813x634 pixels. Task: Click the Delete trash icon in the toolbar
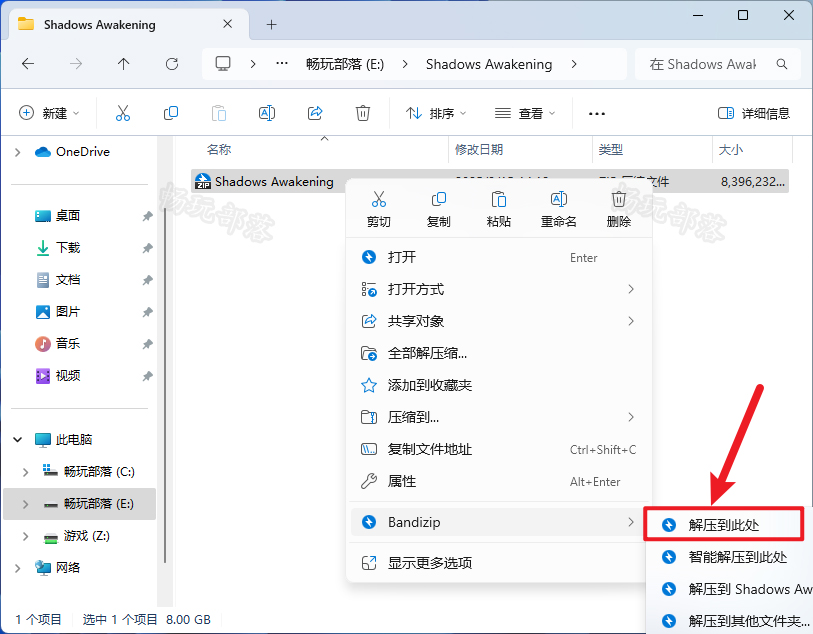362,113
